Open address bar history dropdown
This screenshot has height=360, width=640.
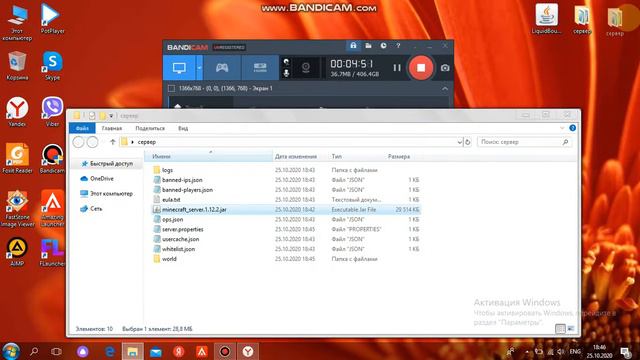[460, 142]
